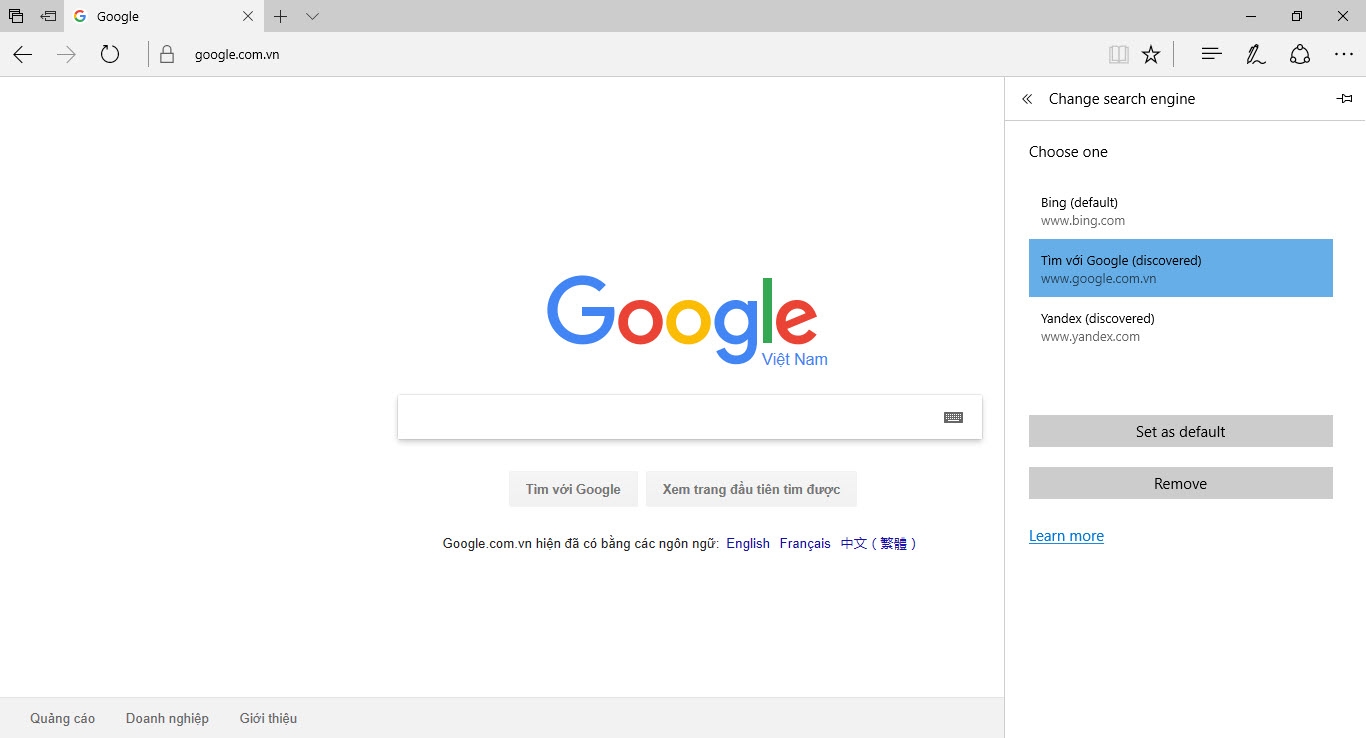Go back to the previous page
Image resolution: width=1366 pixels, height=738 pixels.
click(23, 55)
